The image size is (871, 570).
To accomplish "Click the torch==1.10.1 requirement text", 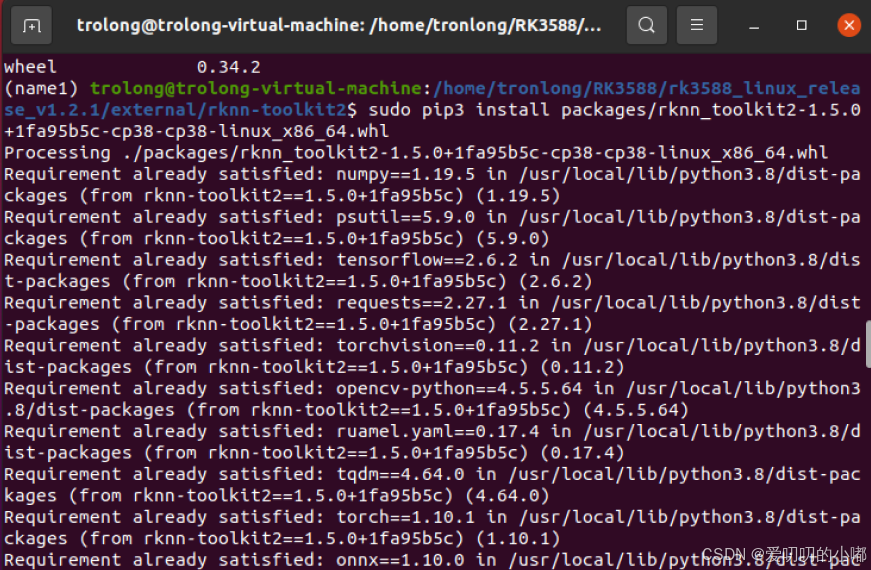I will coord(406,517).
